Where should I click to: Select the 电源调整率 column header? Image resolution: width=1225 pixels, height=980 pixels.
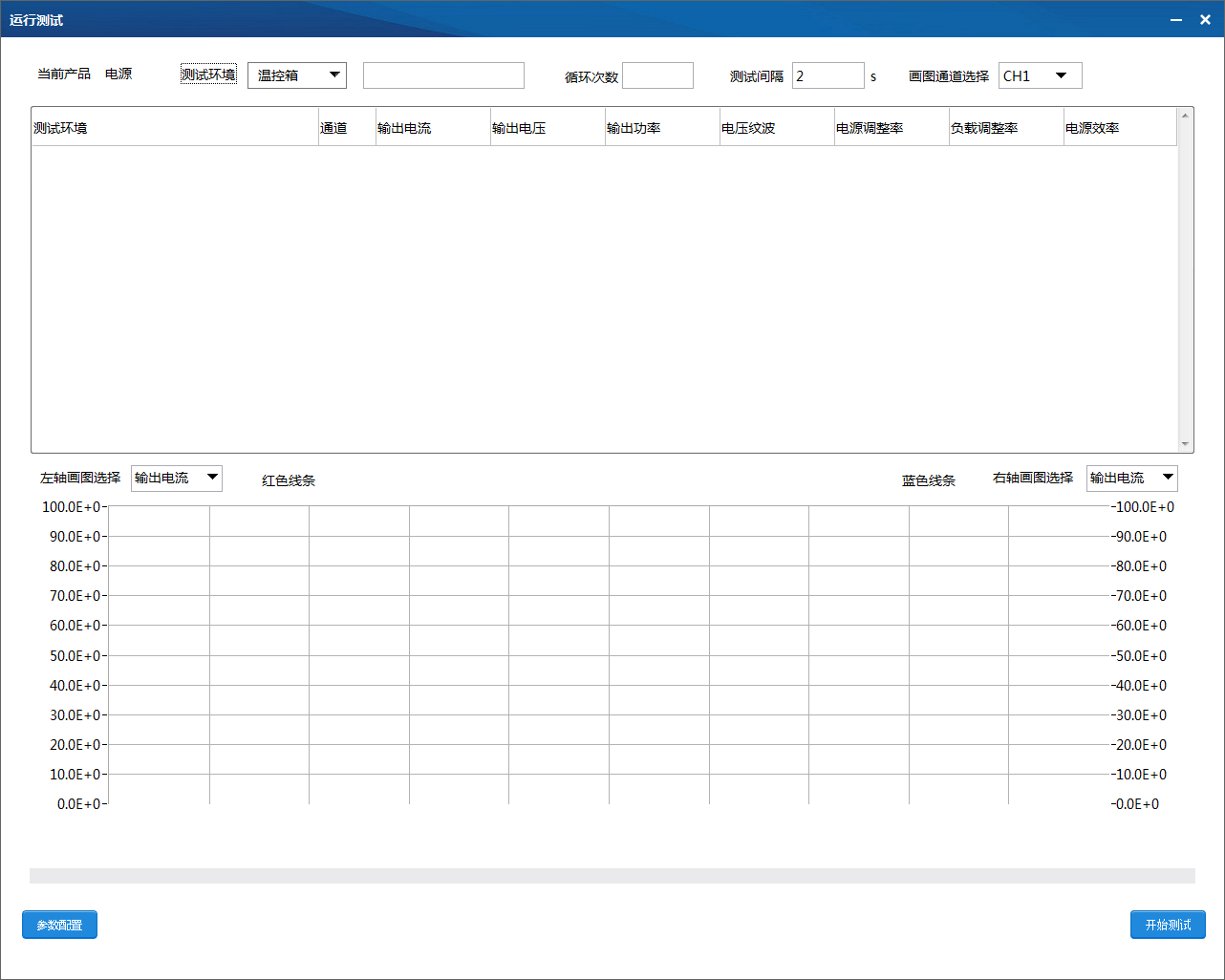[x=892, y=128]
